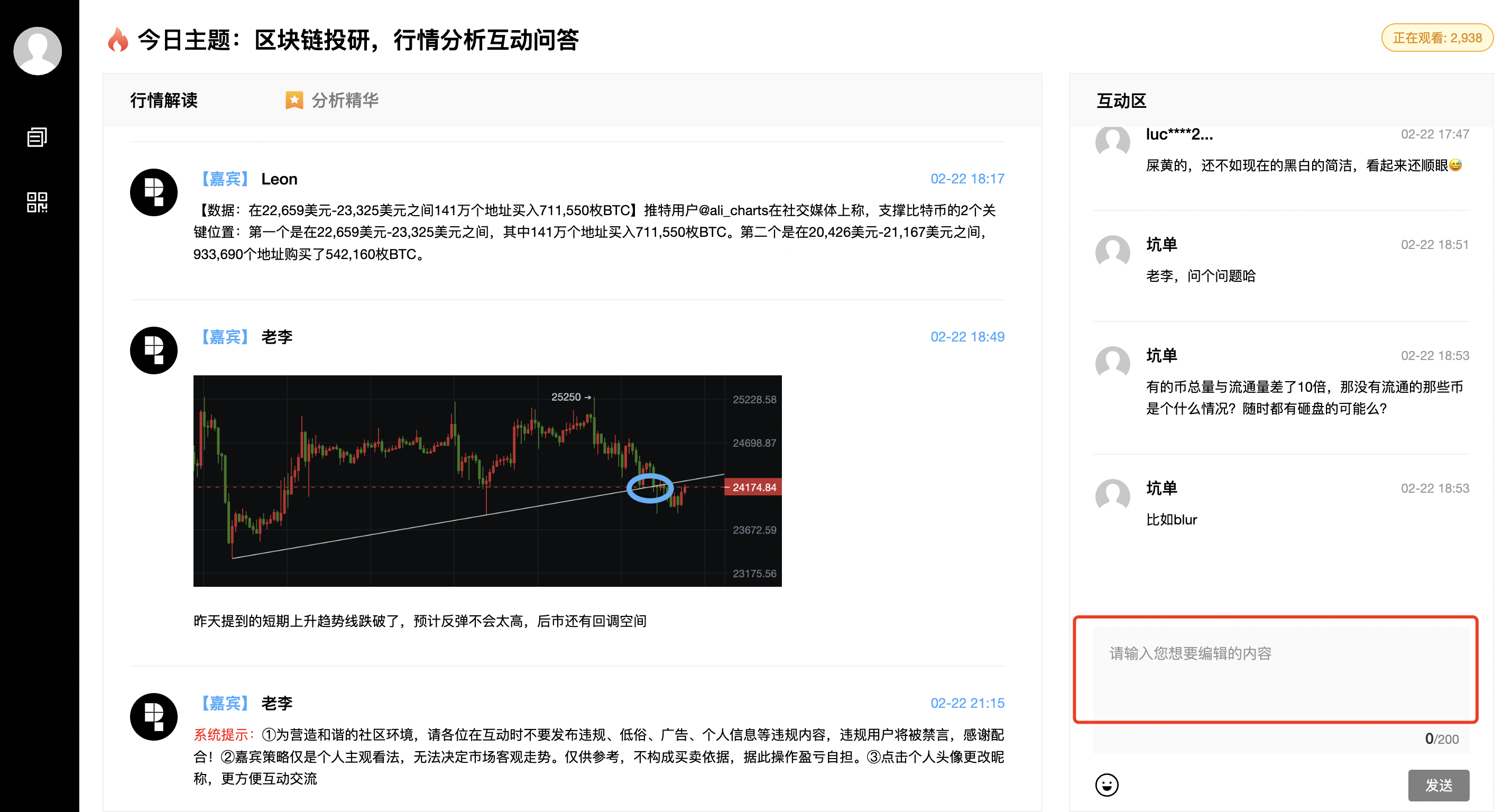Click the page title 今日主题：区块链投研

[358, 40]
